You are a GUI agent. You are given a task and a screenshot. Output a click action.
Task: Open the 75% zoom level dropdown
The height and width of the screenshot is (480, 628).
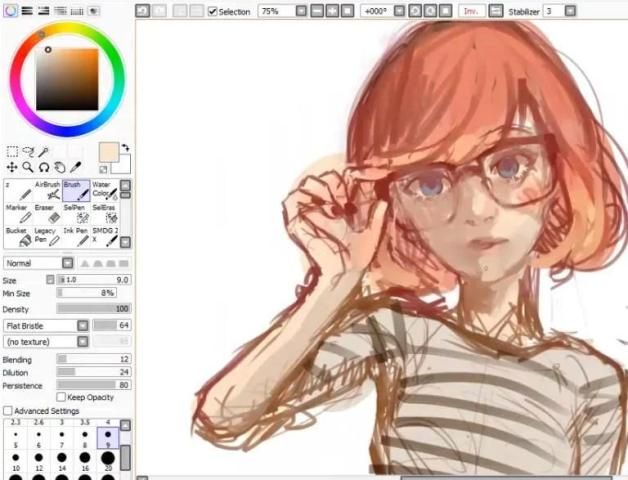(x=301, y=11)
